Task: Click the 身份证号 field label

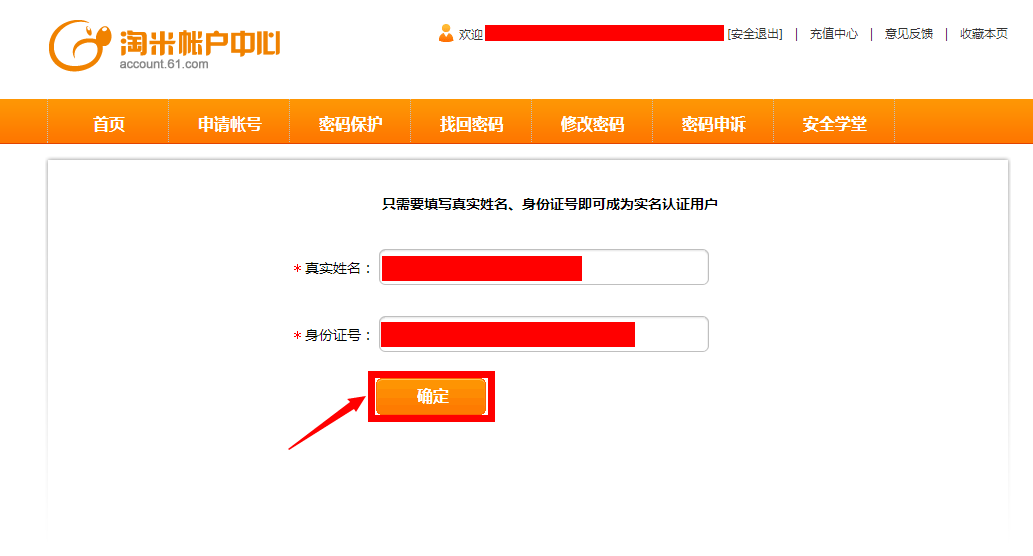Action: pos(333,335)
